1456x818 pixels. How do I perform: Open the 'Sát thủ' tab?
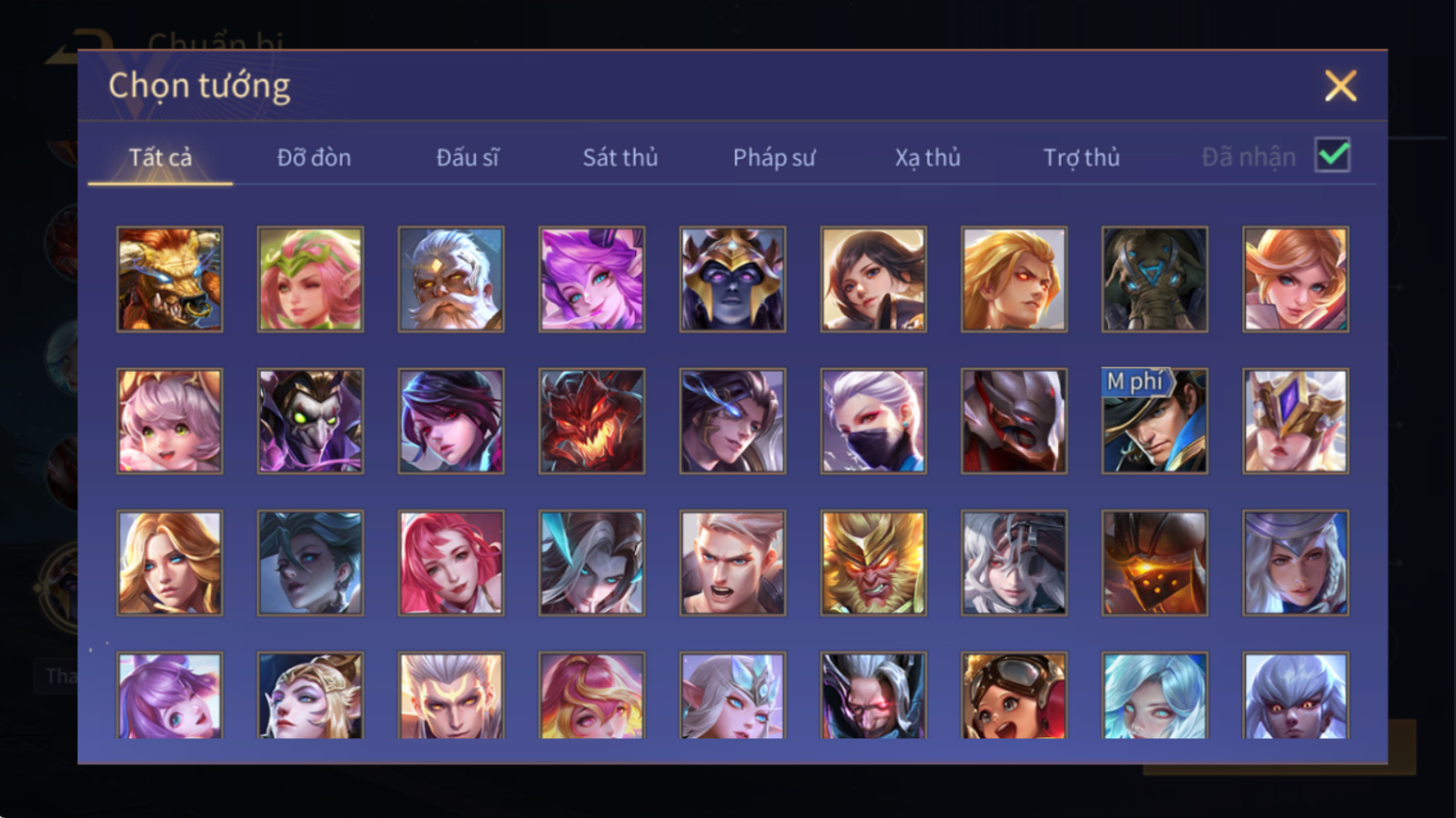pos(621,157)
